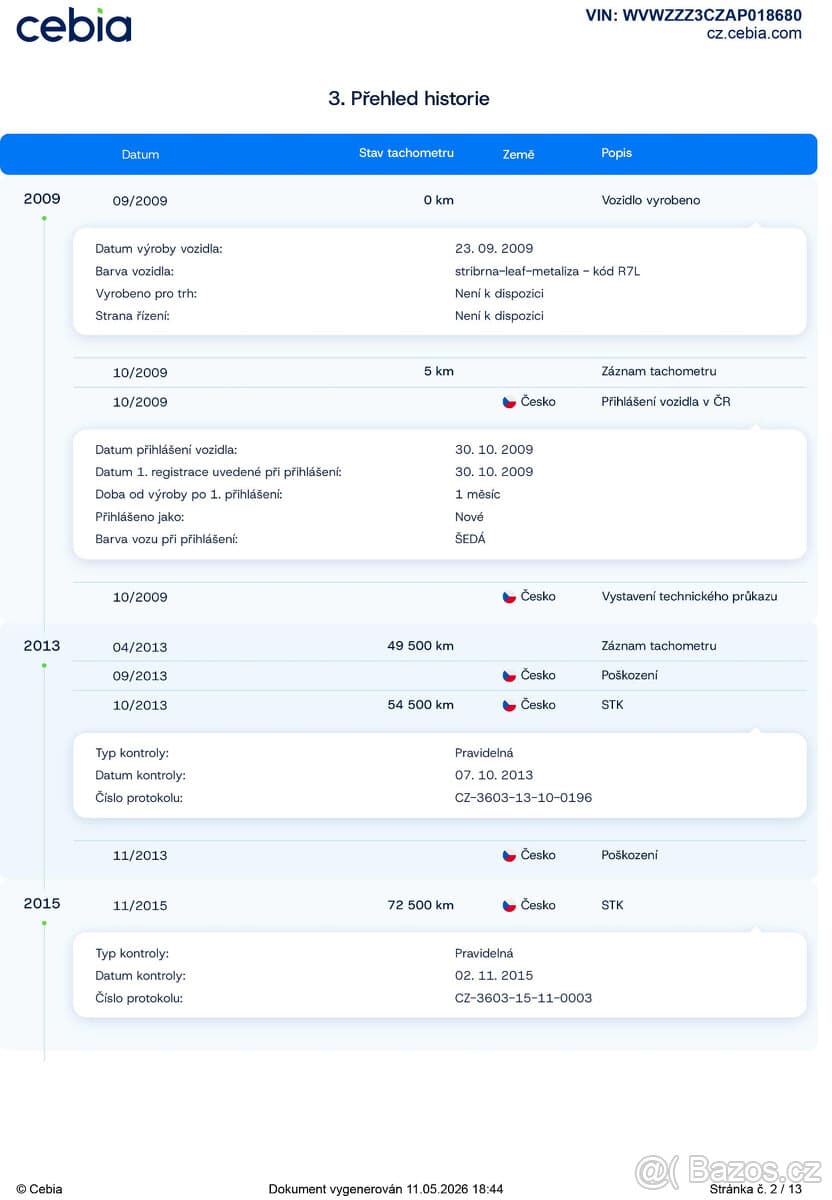Click the Czech flag on 09/2013 Poškození row
Viewport: 832px width, 1200px height.
(x=509, y=676)
